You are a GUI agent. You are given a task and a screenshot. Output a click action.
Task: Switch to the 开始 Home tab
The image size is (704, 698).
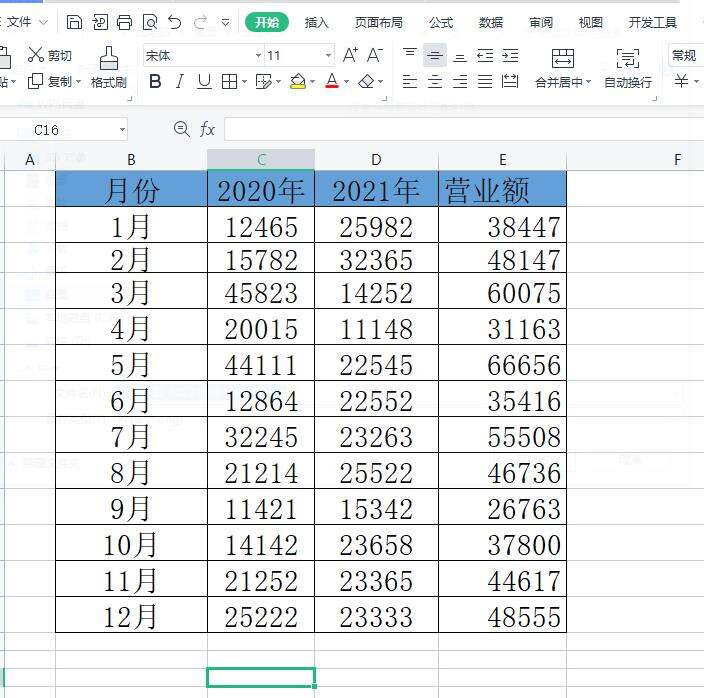click(x=267, y=22)
